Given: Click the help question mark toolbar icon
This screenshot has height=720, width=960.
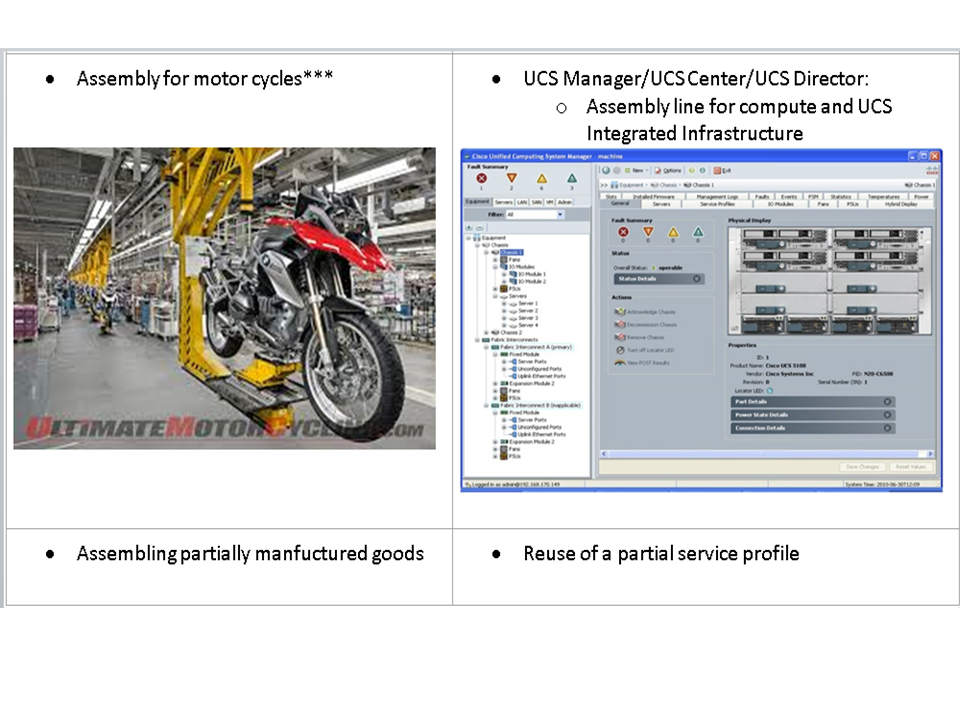Looking at the screenshot, I should pyautogui.click(x=692, y=171).
